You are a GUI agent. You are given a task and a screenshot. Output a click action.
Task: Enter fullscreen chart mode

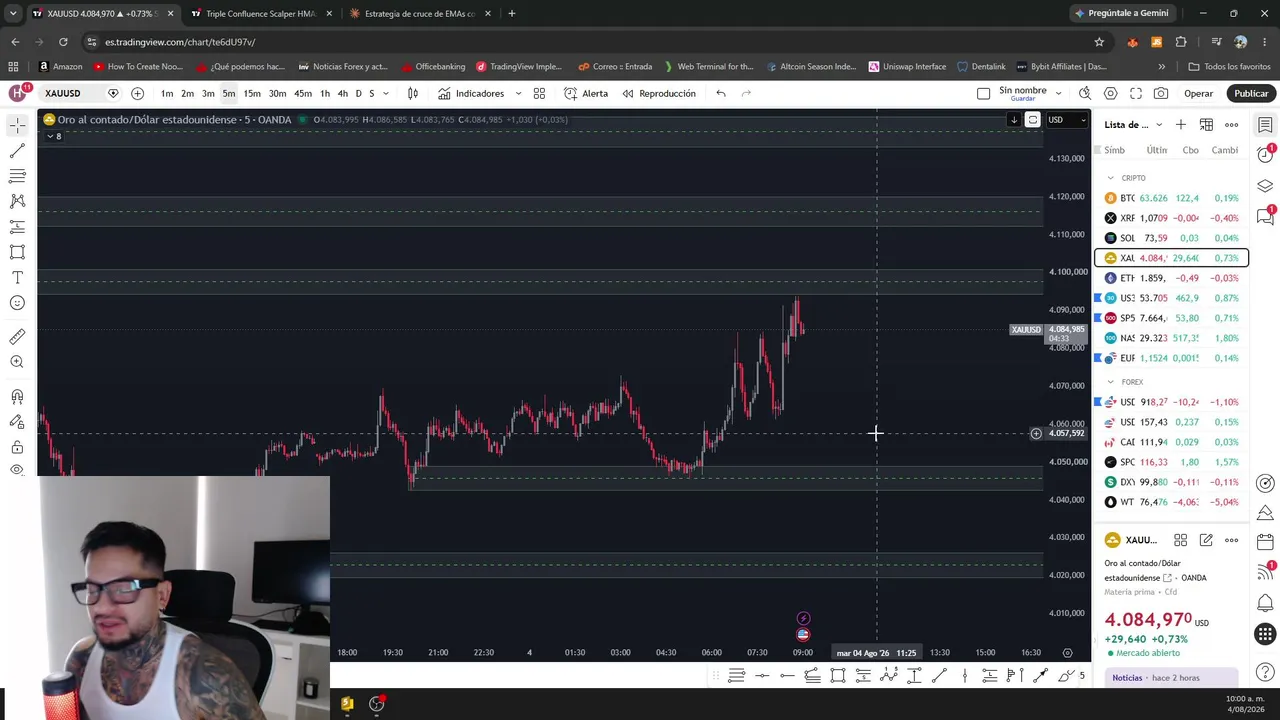pos(1136,93)
